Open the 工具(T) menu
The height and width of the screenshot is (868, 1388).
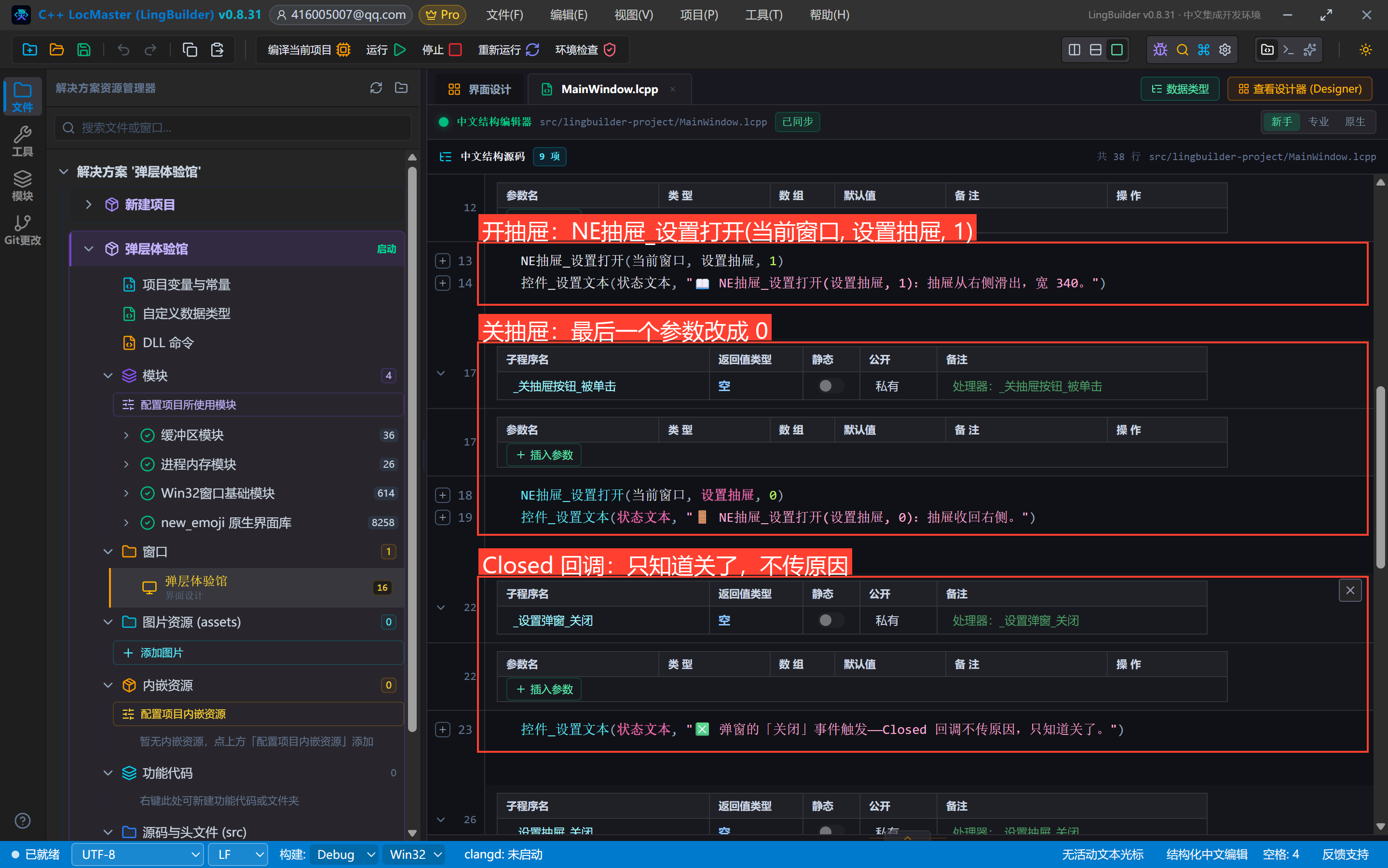(x=763, y=15)
